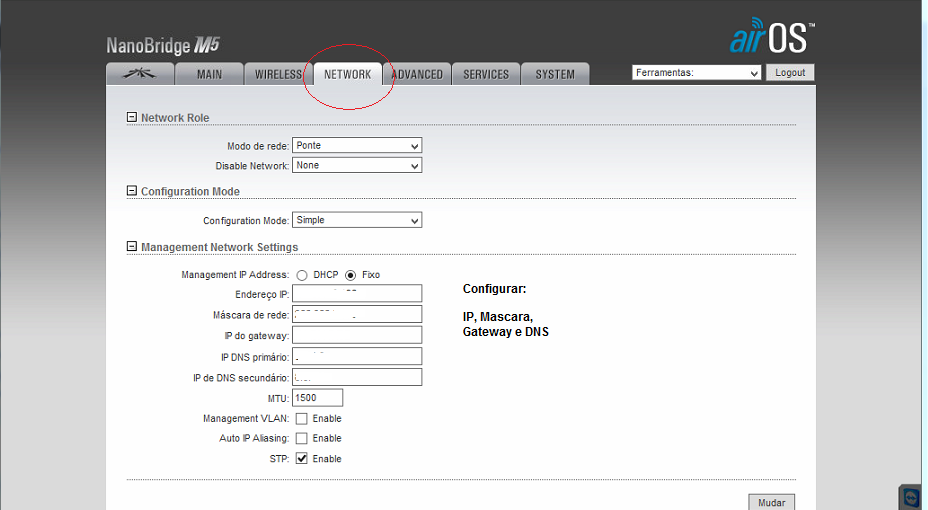The width and height of the screenshot is (928, 510).
Task: Focus the IP do gateway field
Action: point(357,335)
